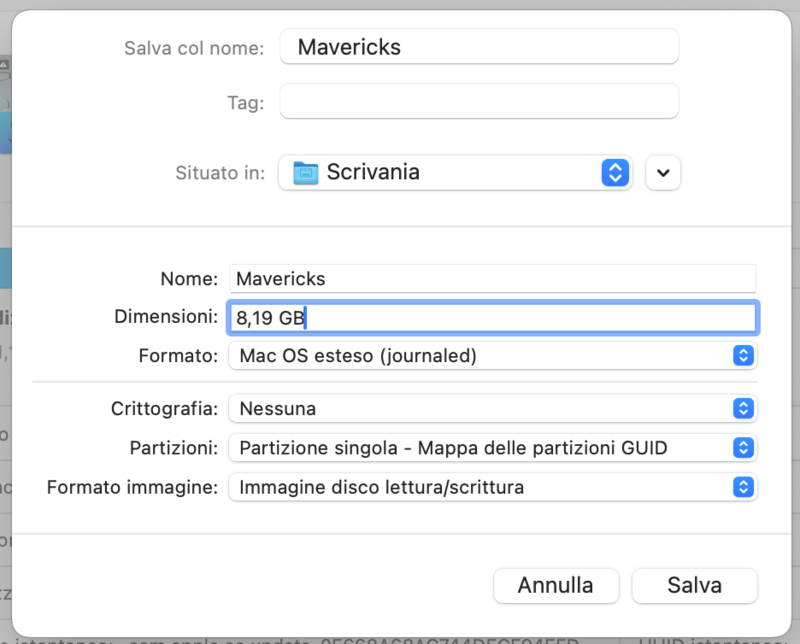The width and height of the screenshot is (800, 644).
Task: Click the Nome field containing Mavericks
Action: pyautogui.click(x=492, y=279)
